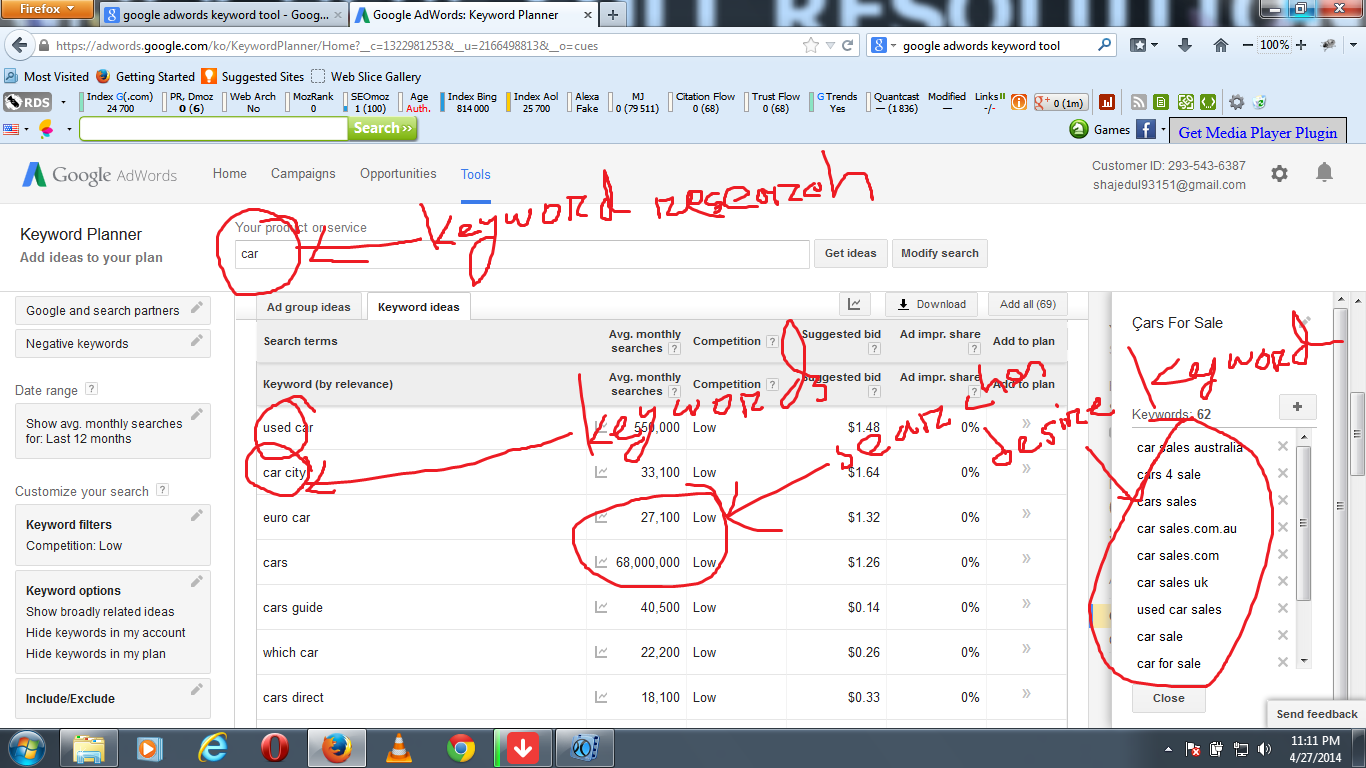
Task: Go to AdWords Home
Action: tap(229, 173)
